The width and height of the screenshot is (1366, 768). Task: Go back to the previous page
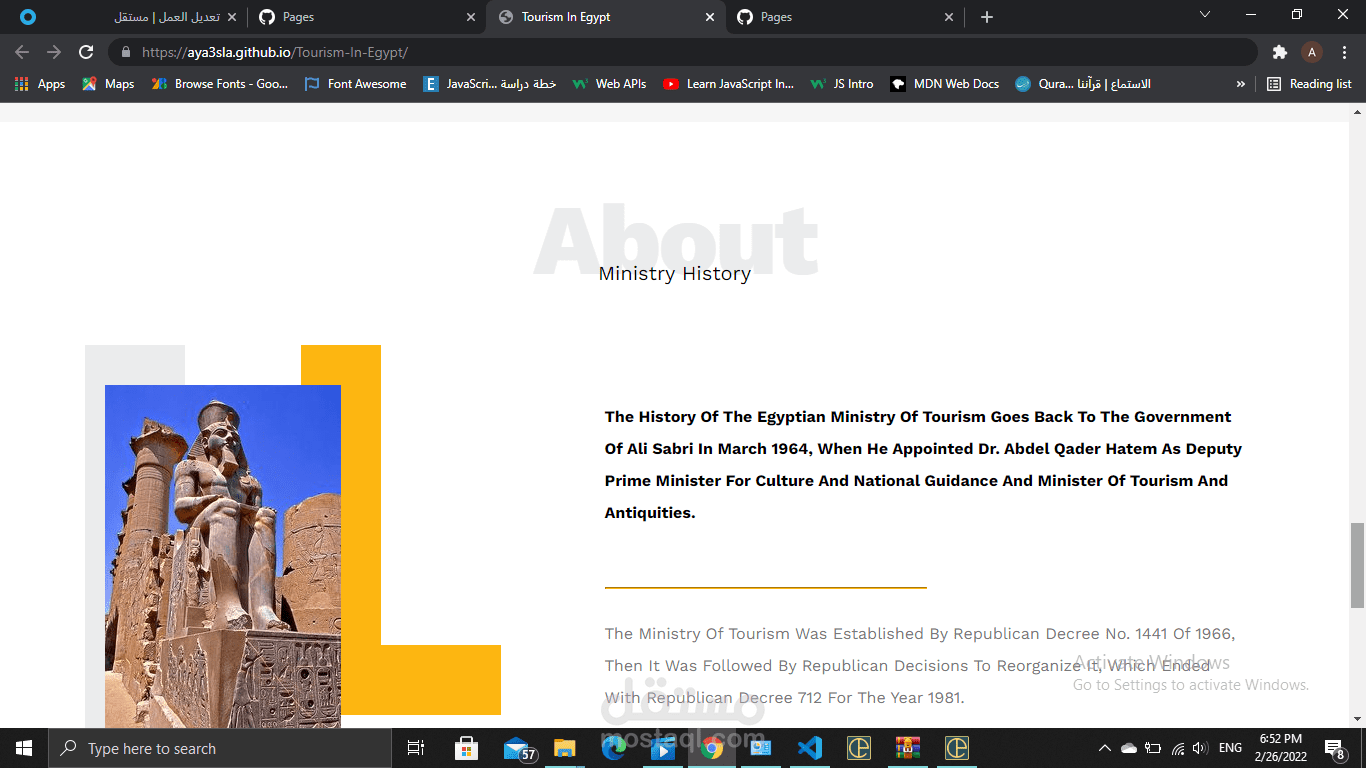(22, 52)
